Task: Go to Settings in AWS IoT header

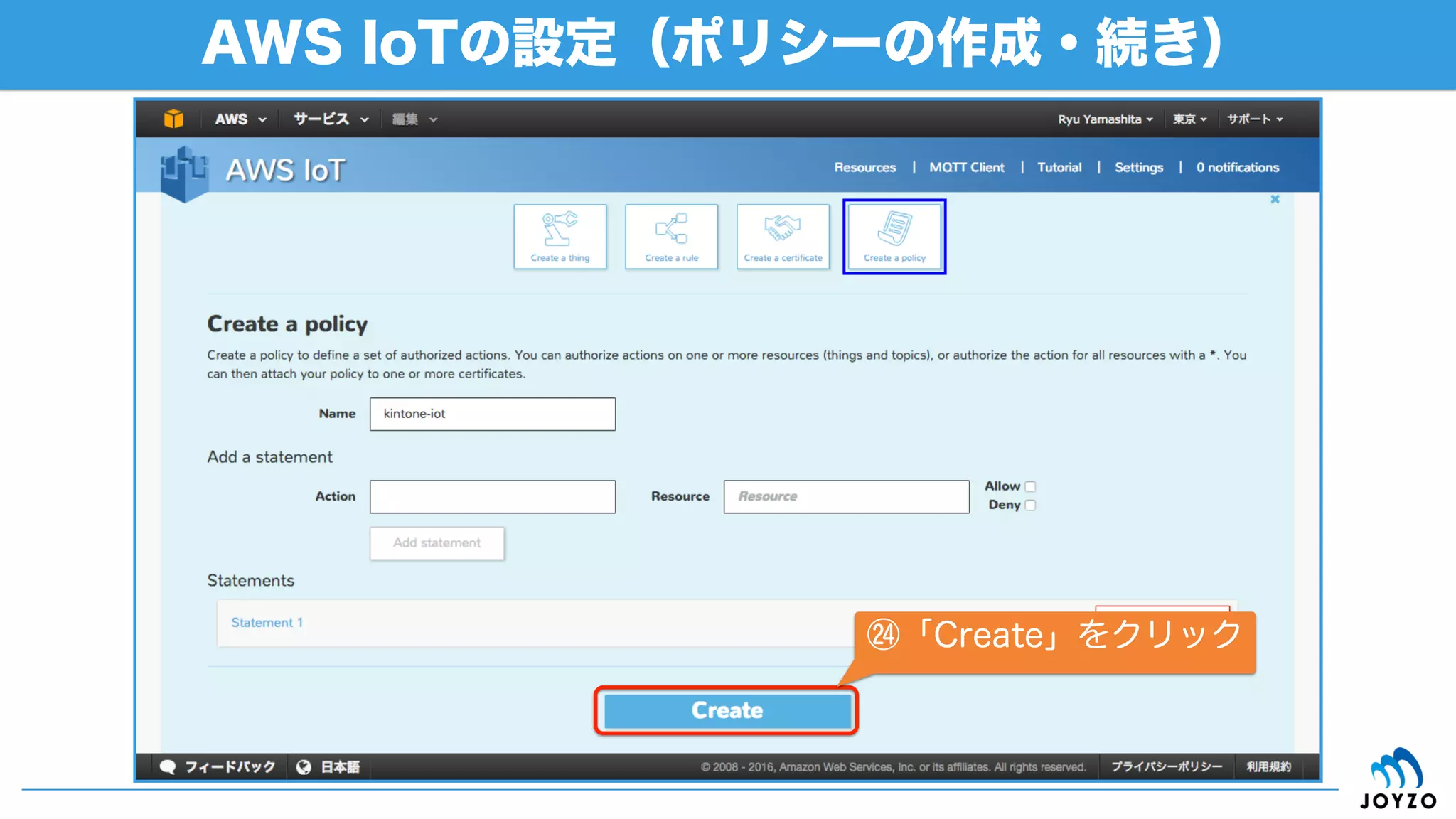Action: 1138,168
